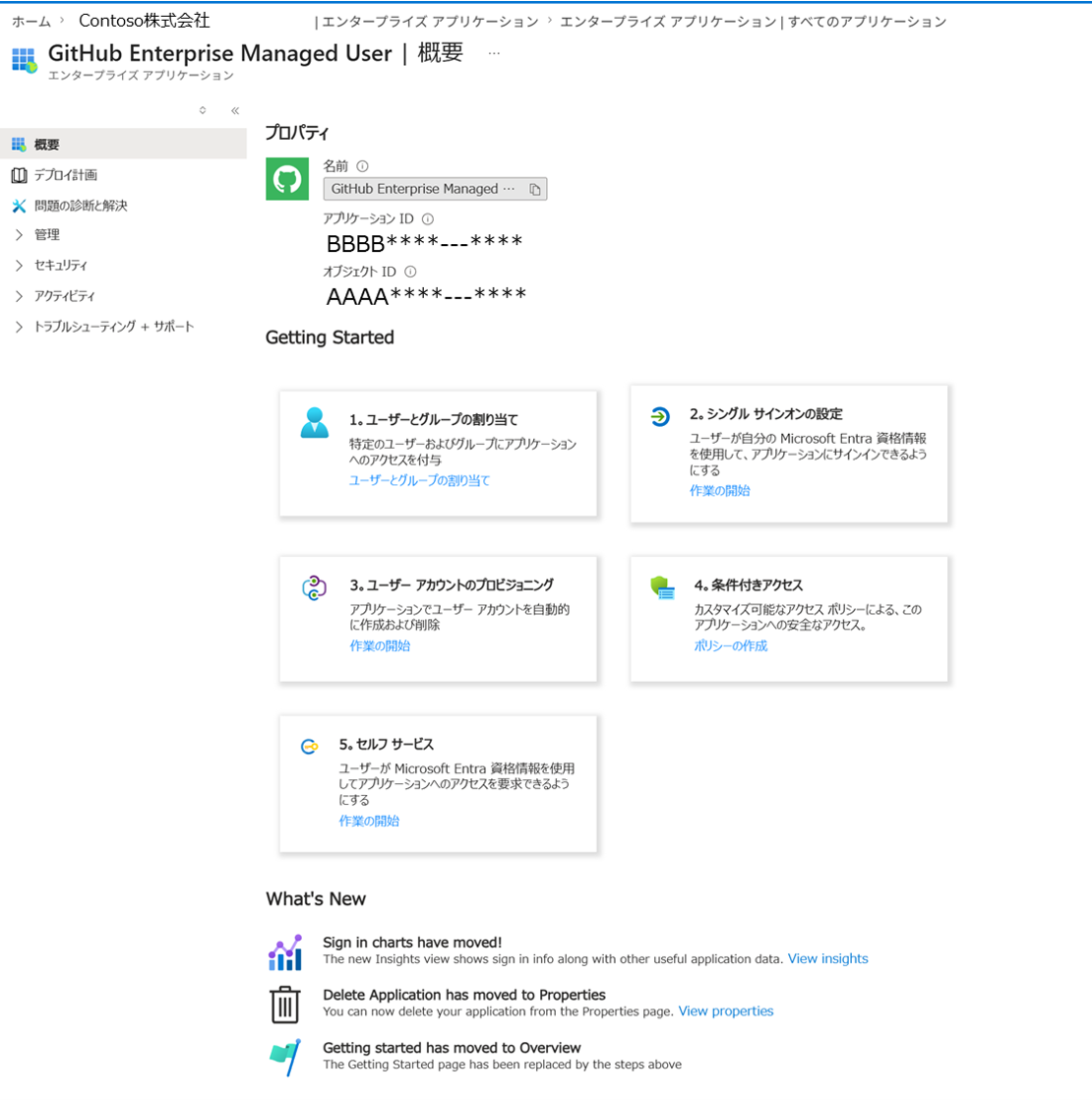The image size is (1092, 1100).
Task: Open Contoso株式会社 breadcrumb
Action: pos(144,21)
